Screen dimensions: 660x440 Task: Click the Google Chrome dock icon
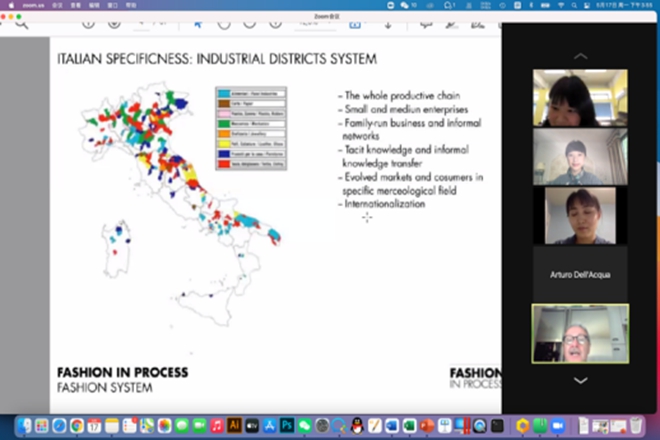coord(77,426)
